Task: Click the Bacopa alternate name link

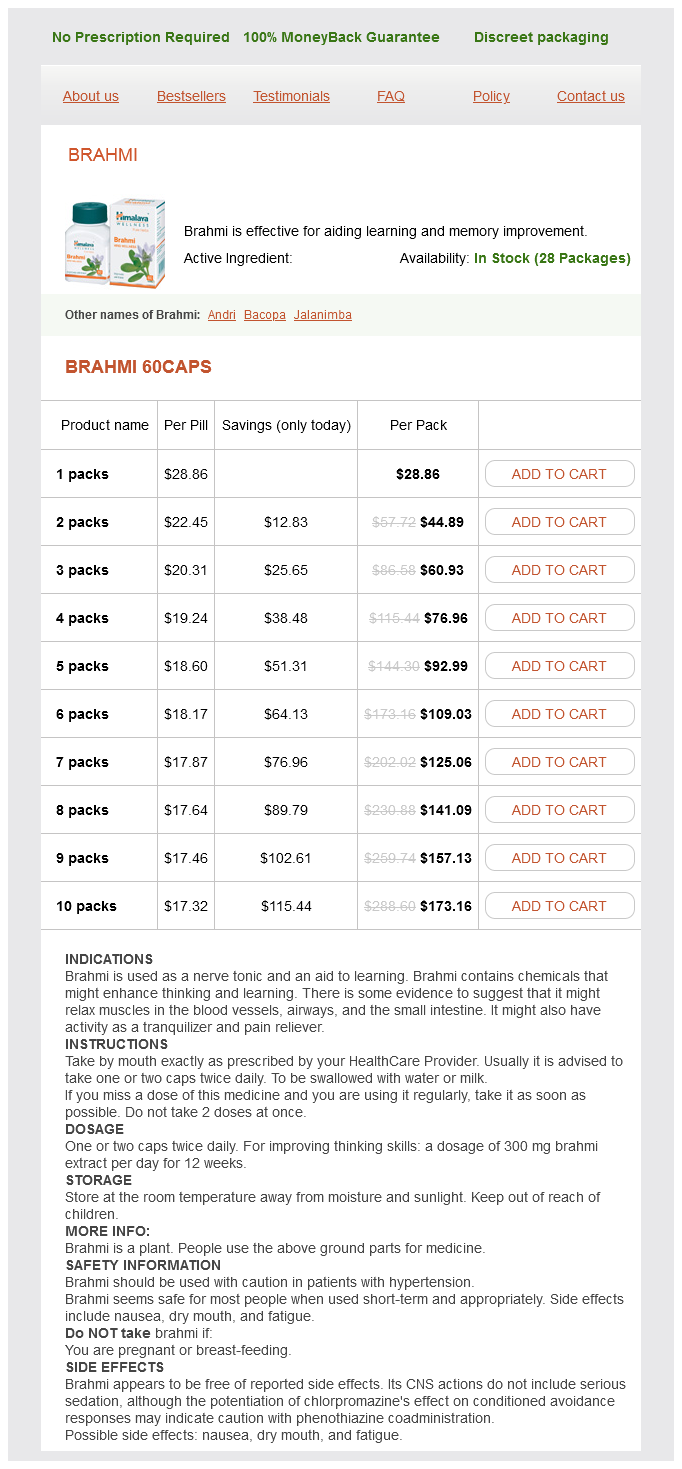Action: click(265, 315)
